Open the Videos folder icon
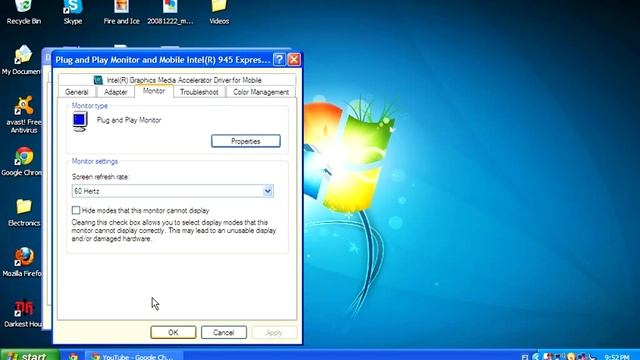 pos(219,11)
